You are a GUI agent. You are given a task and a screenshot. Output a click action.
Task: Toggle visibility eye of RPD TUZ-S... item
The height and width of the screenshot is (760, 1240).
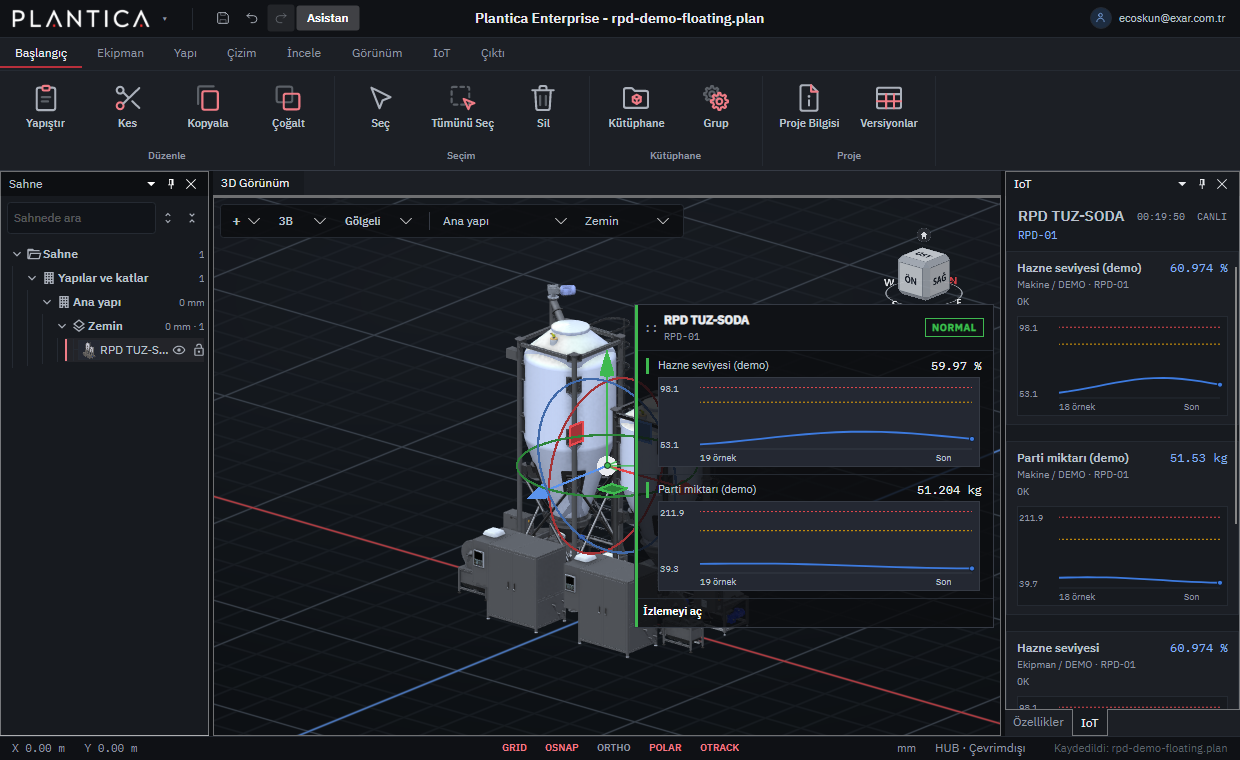click(179, 350)
